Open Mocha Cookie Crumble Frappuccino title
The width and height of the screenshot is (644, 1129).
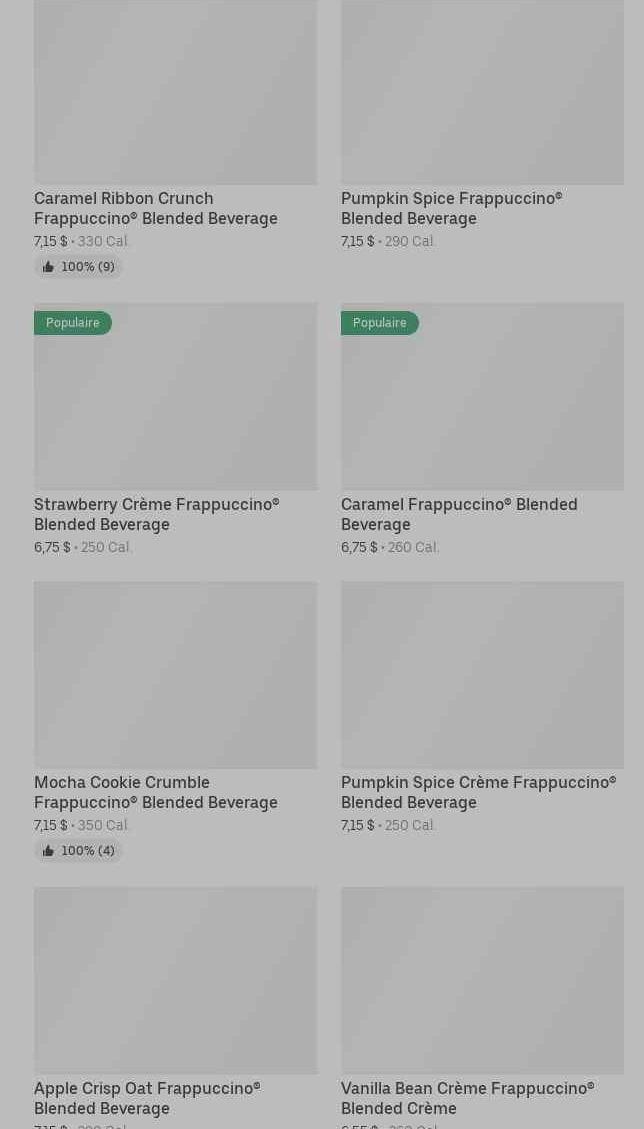[x=156, y=792]
